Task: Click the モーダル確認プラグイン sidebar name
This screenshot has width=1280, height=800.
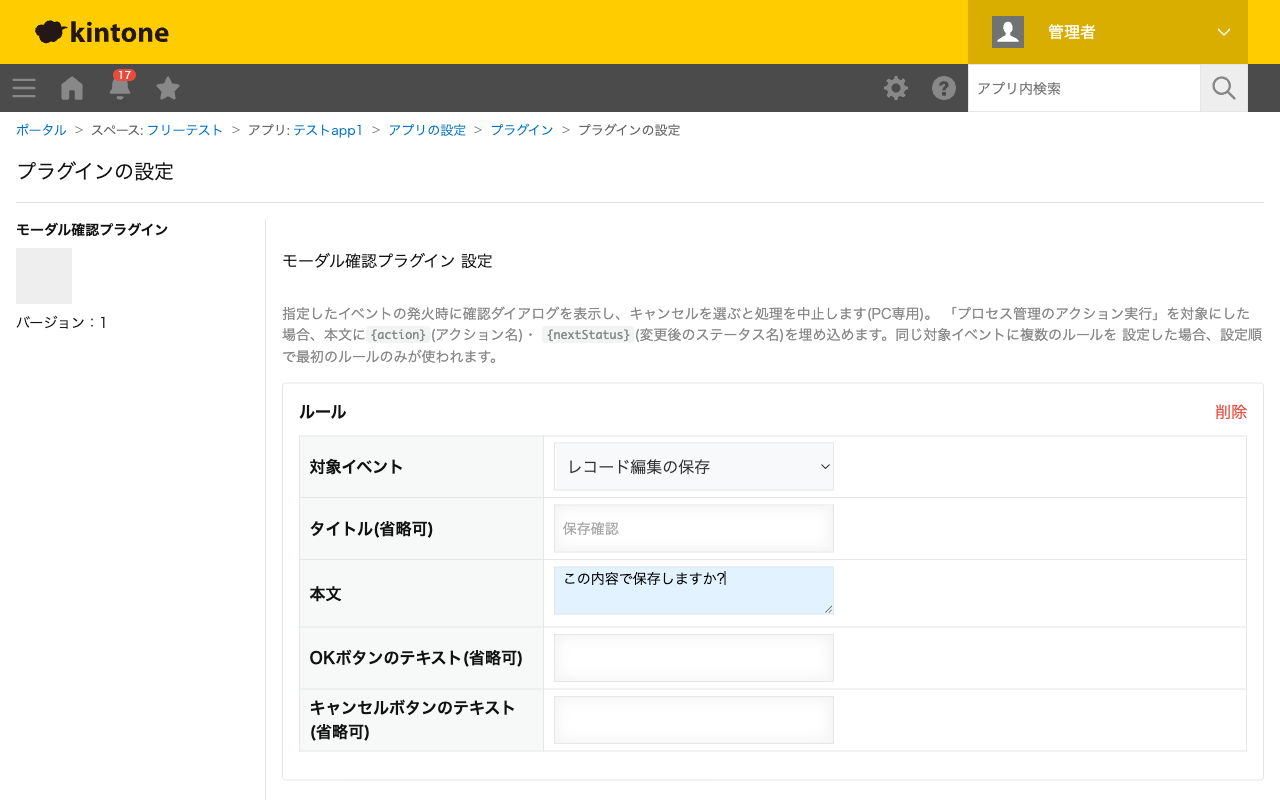Action: tap(92, 230)
